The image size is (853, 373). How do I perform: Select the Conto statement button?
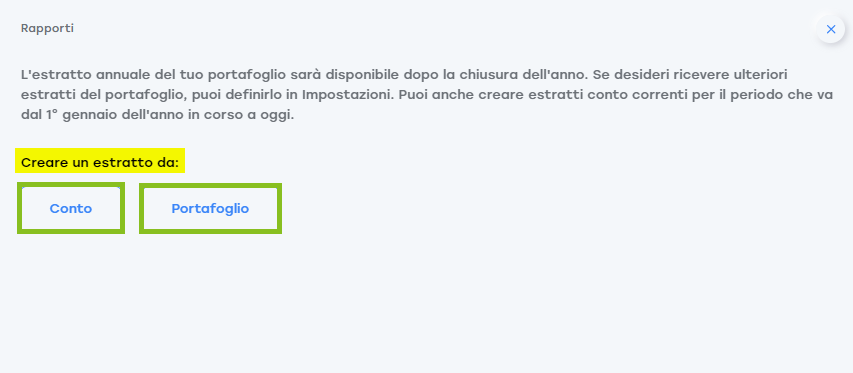[x=71, y=208]
